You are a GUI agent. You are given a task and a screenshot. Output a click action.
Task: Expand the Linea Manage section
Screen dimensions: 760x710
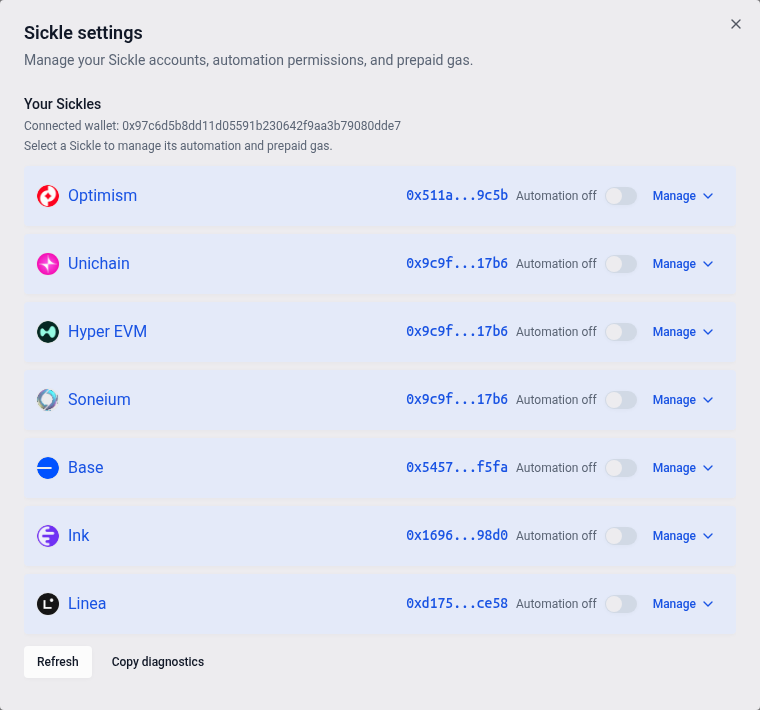683,604
